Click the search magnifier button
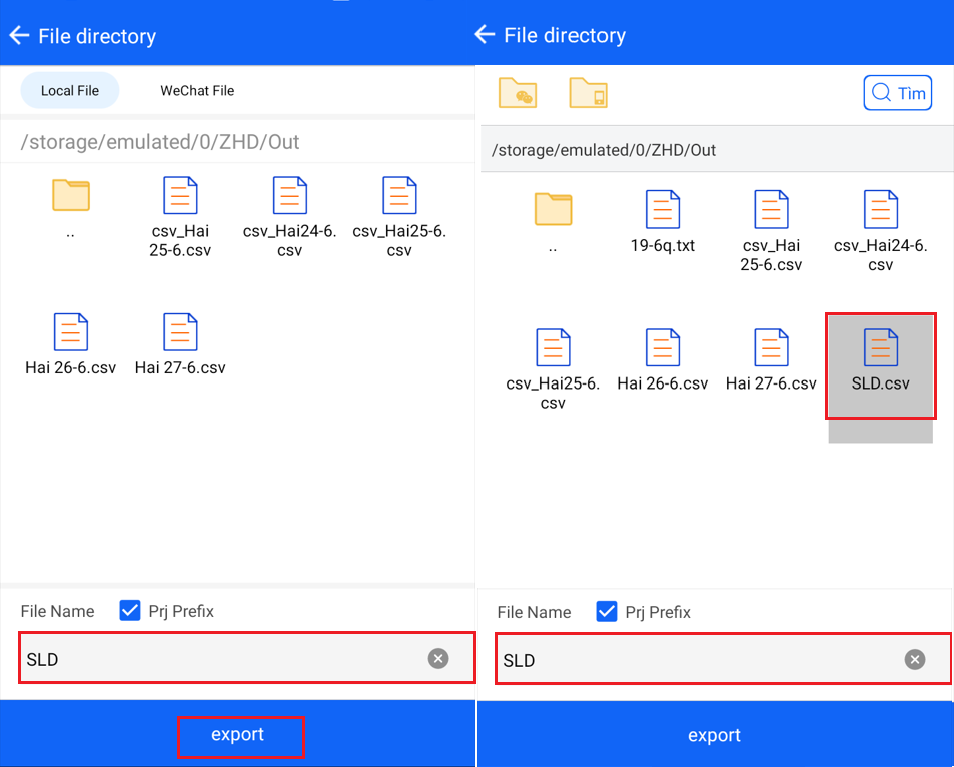Screen dimensions: 954x767 897,93
